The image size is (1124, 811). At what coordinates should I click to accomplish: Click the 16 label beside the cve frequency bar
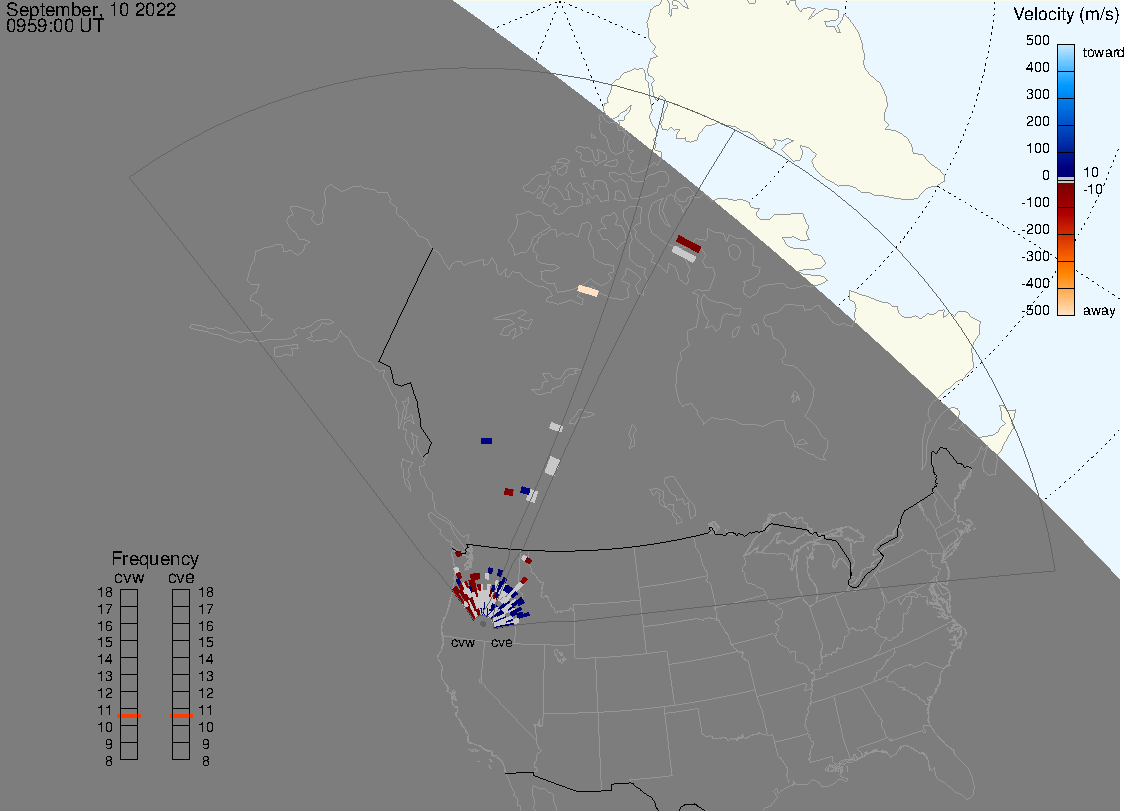(x=206, y=626)
